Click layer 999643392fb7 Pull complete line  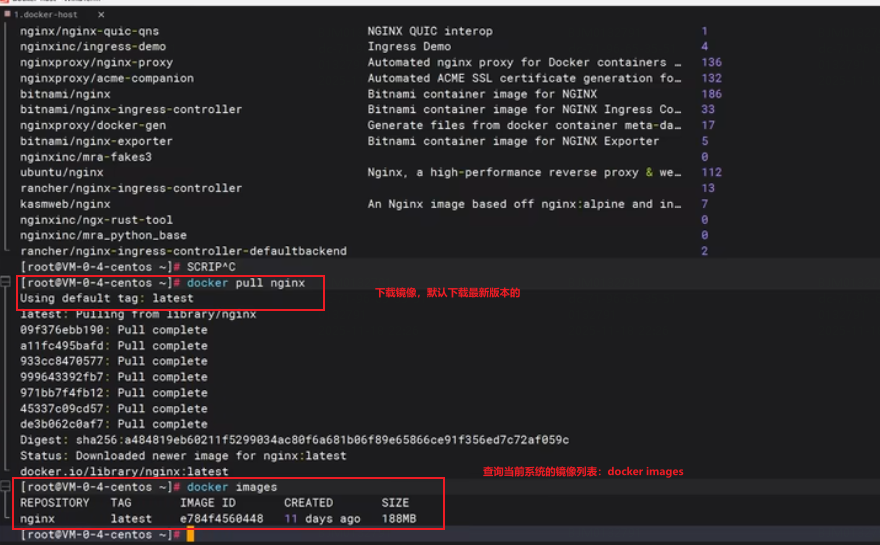(x=114, y=377)
